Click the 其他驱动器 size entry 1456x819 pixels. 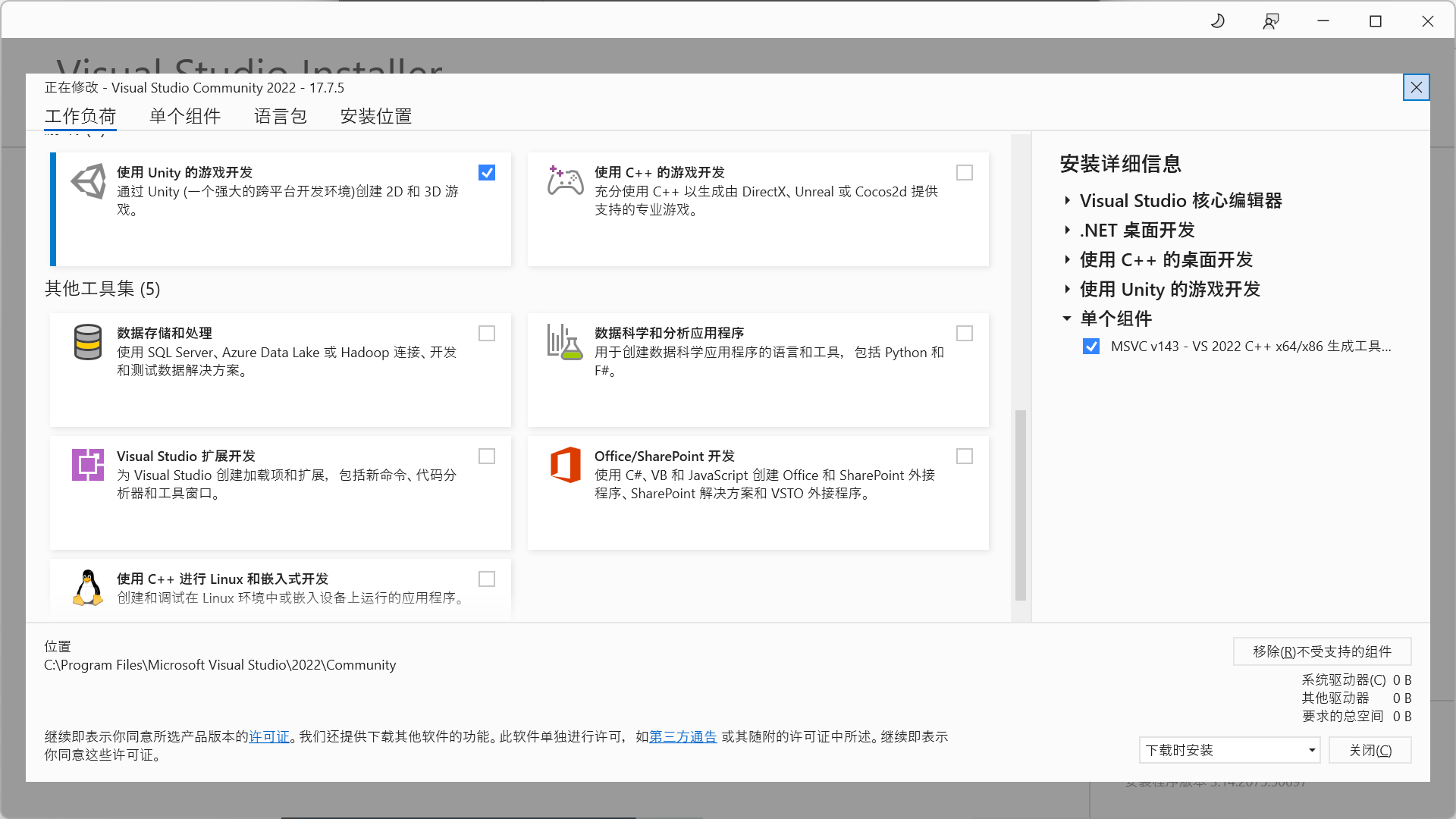pos(1357,698)
